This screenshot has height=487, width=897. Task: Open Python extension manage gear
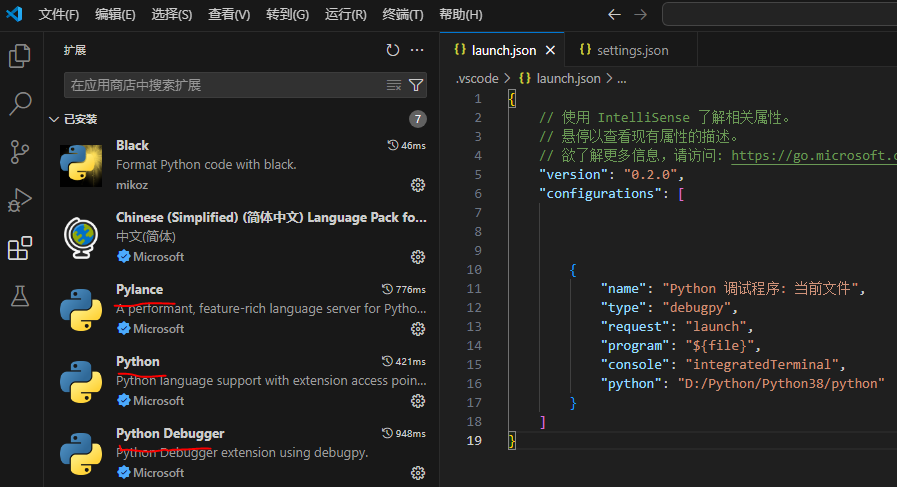coord(418,401)
